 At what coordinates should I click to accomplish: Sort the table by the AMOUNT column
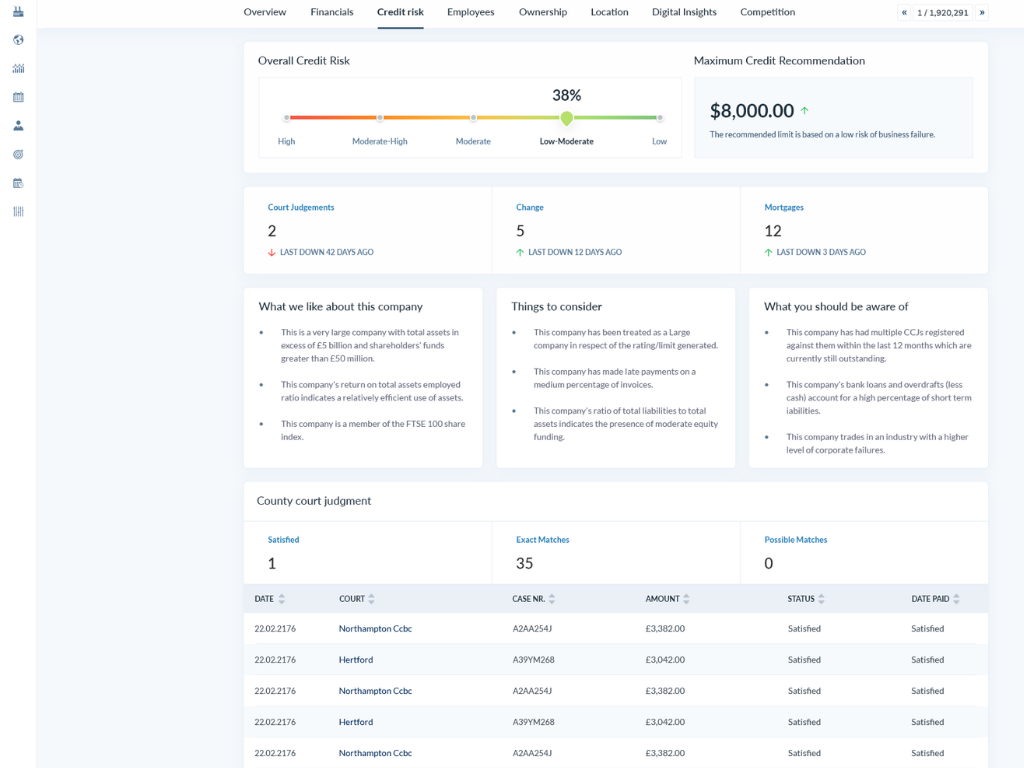[686, 599]
